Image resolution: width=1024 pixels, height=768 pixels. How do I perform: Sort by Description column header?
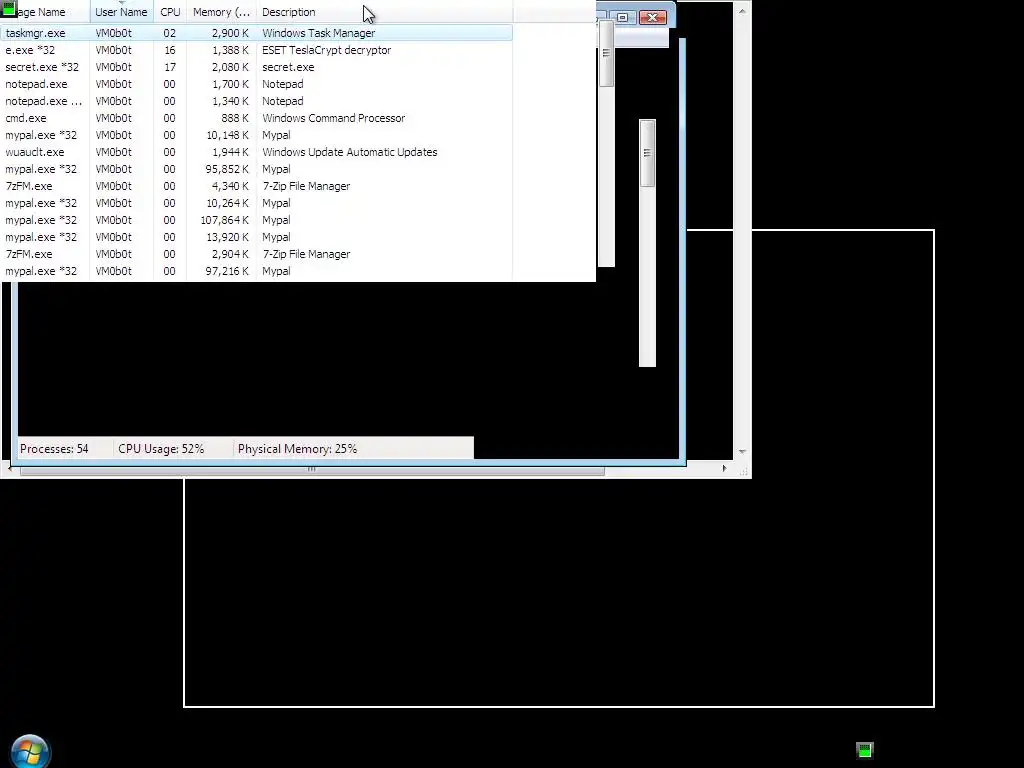point(384,12)
